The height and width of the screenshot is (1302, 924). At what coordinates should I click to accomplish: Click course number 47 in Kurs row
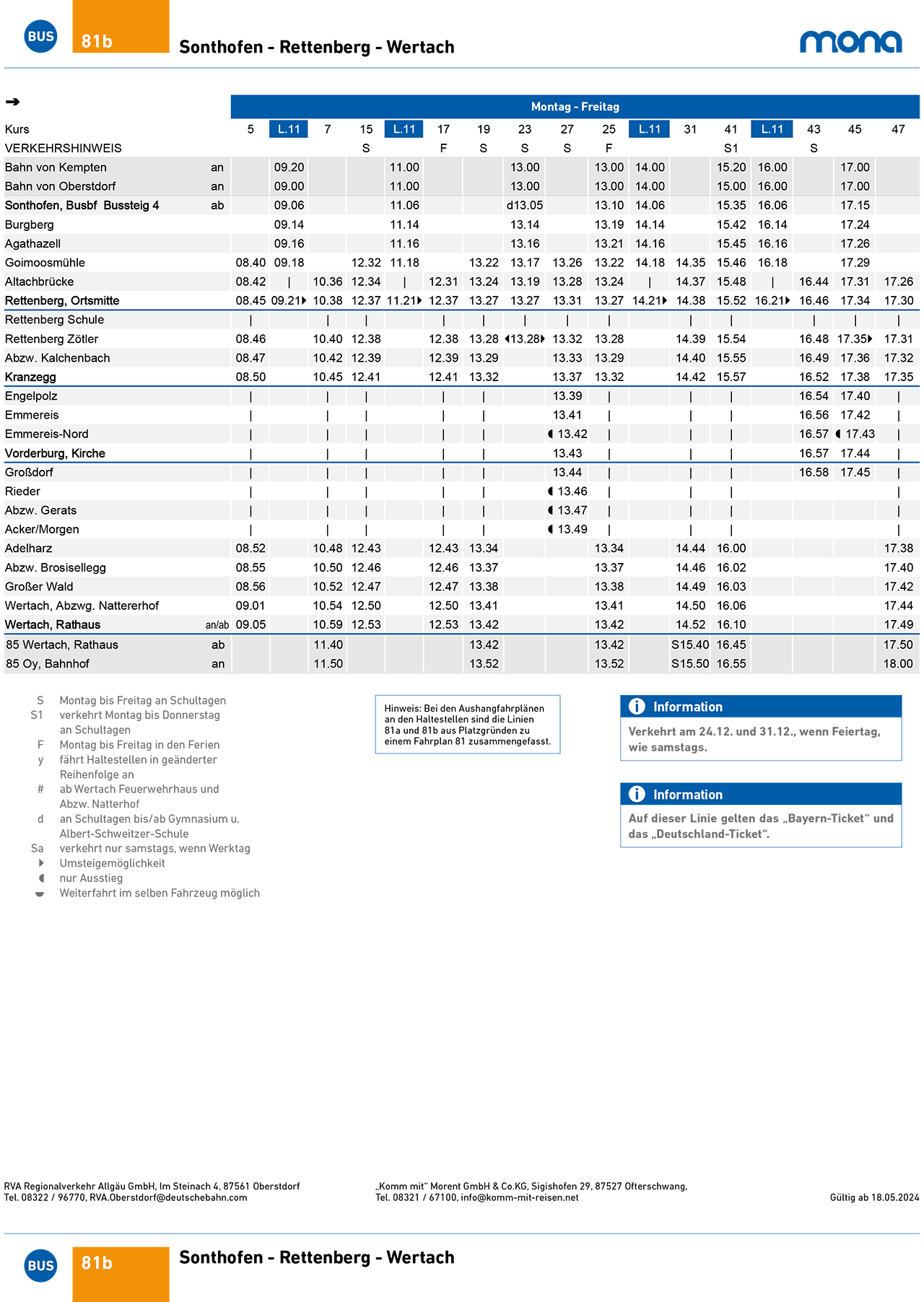[898, 129]
